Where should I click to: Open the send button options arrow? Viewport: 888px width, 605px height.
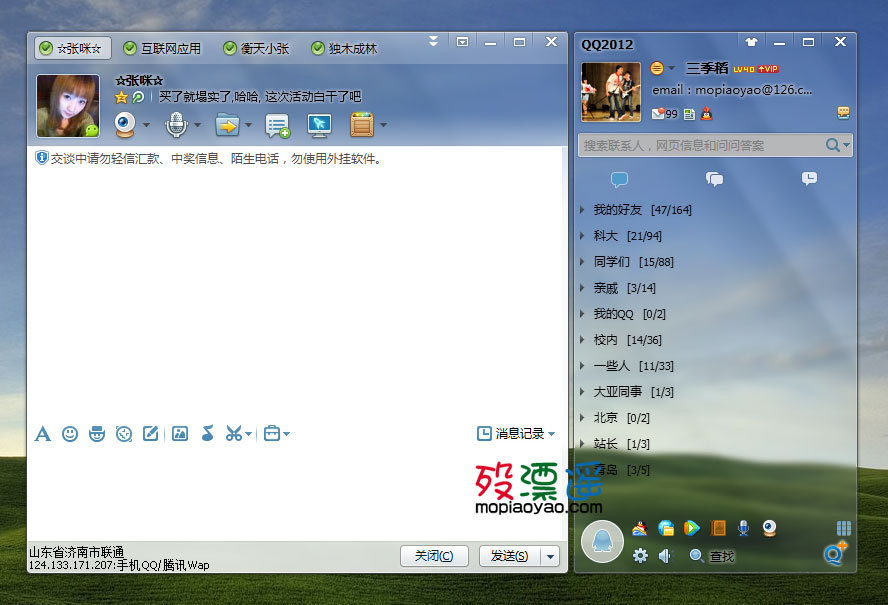click(550, 556)
